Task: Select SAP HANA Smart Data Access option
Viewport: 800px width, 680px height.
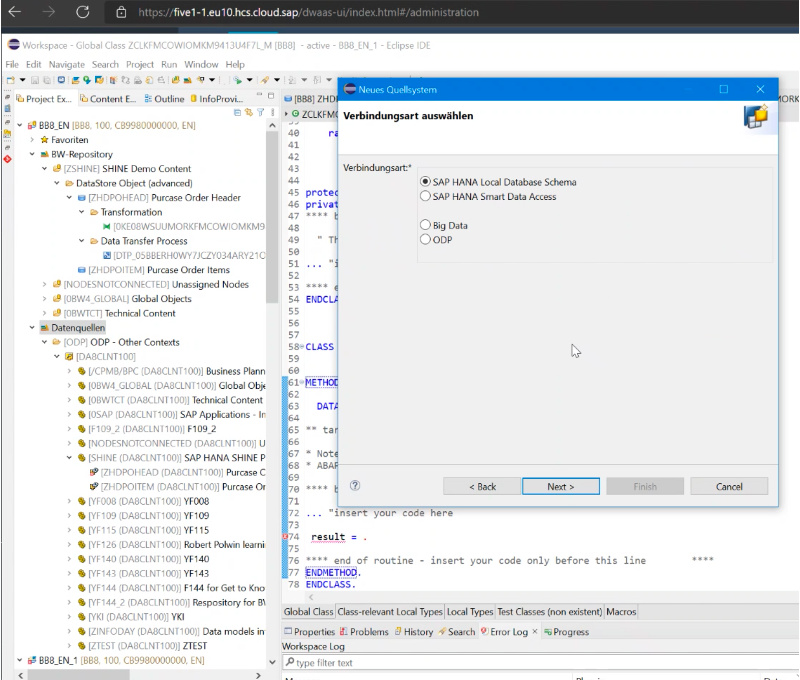Action: [425, 196]
